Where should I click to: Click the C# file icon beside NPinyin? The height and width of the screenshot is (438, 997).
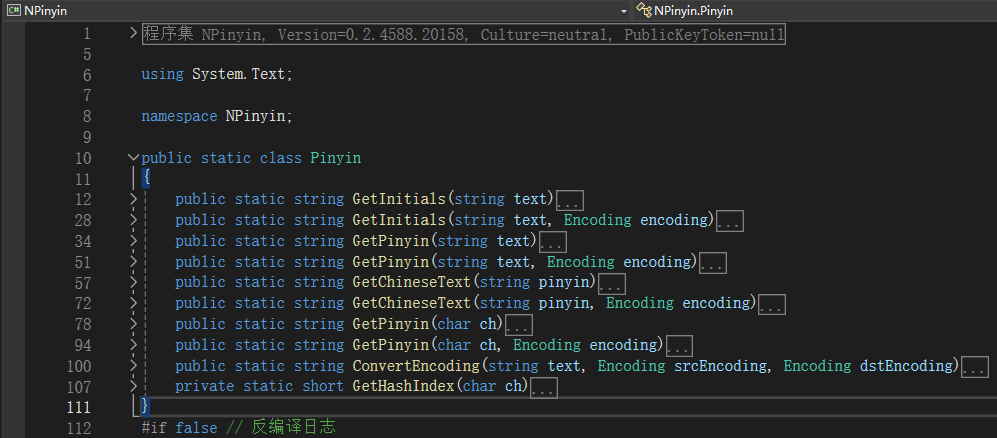tap(13, 11)
